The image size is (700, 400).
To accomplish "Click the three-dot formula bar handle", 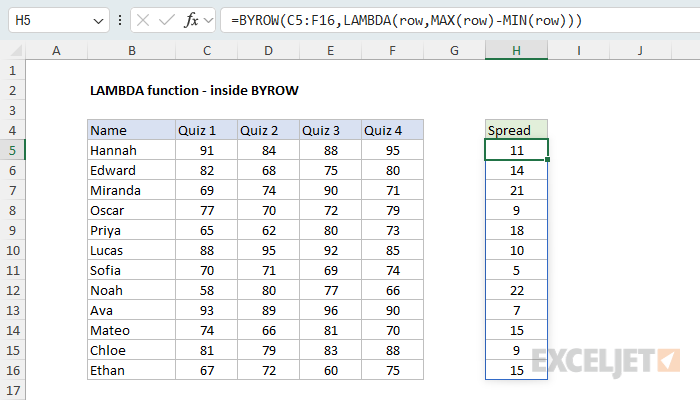I will [120, 20].
